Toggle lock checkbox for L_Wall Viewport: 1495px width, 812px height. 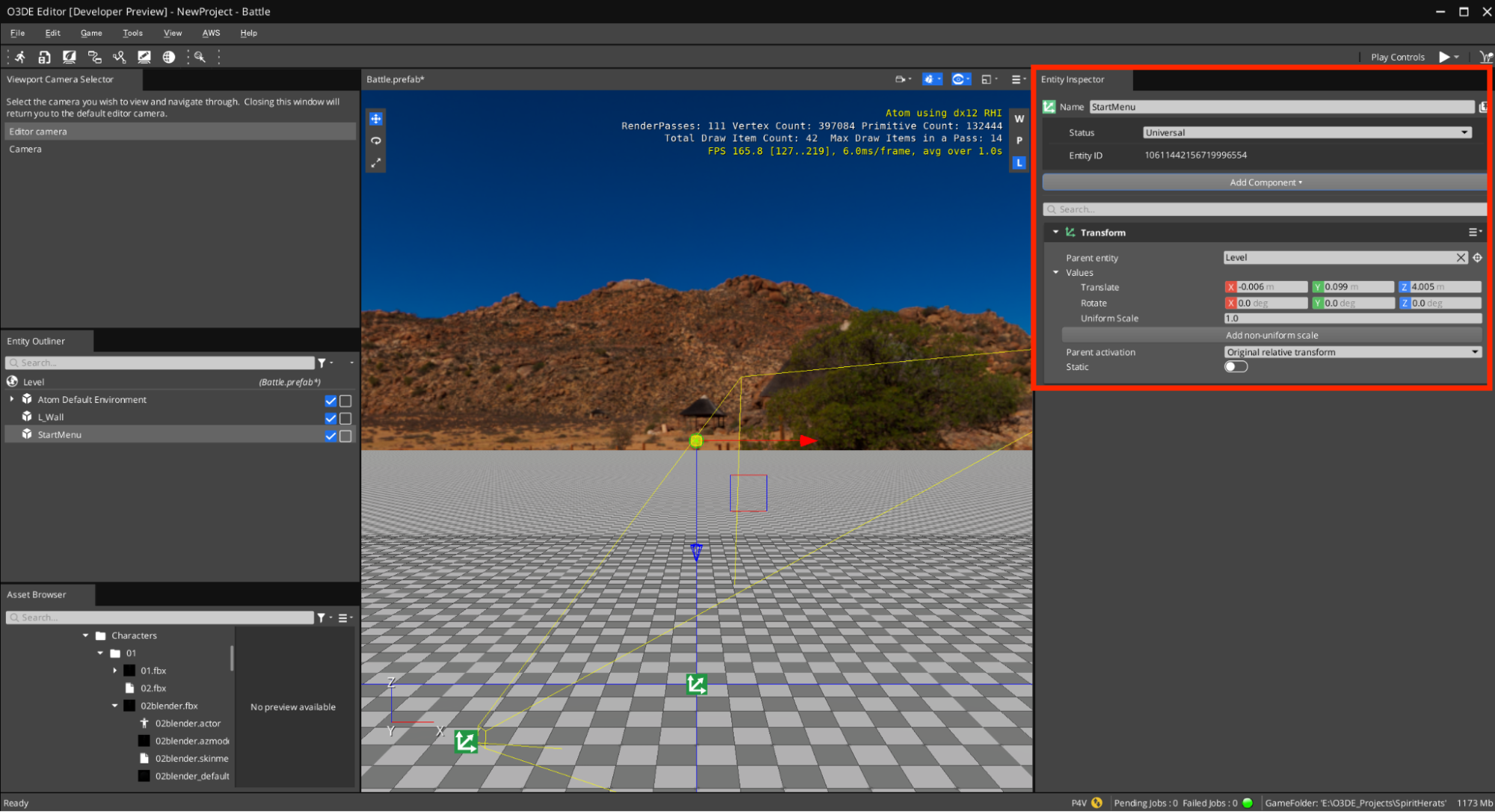pos(346,418)
